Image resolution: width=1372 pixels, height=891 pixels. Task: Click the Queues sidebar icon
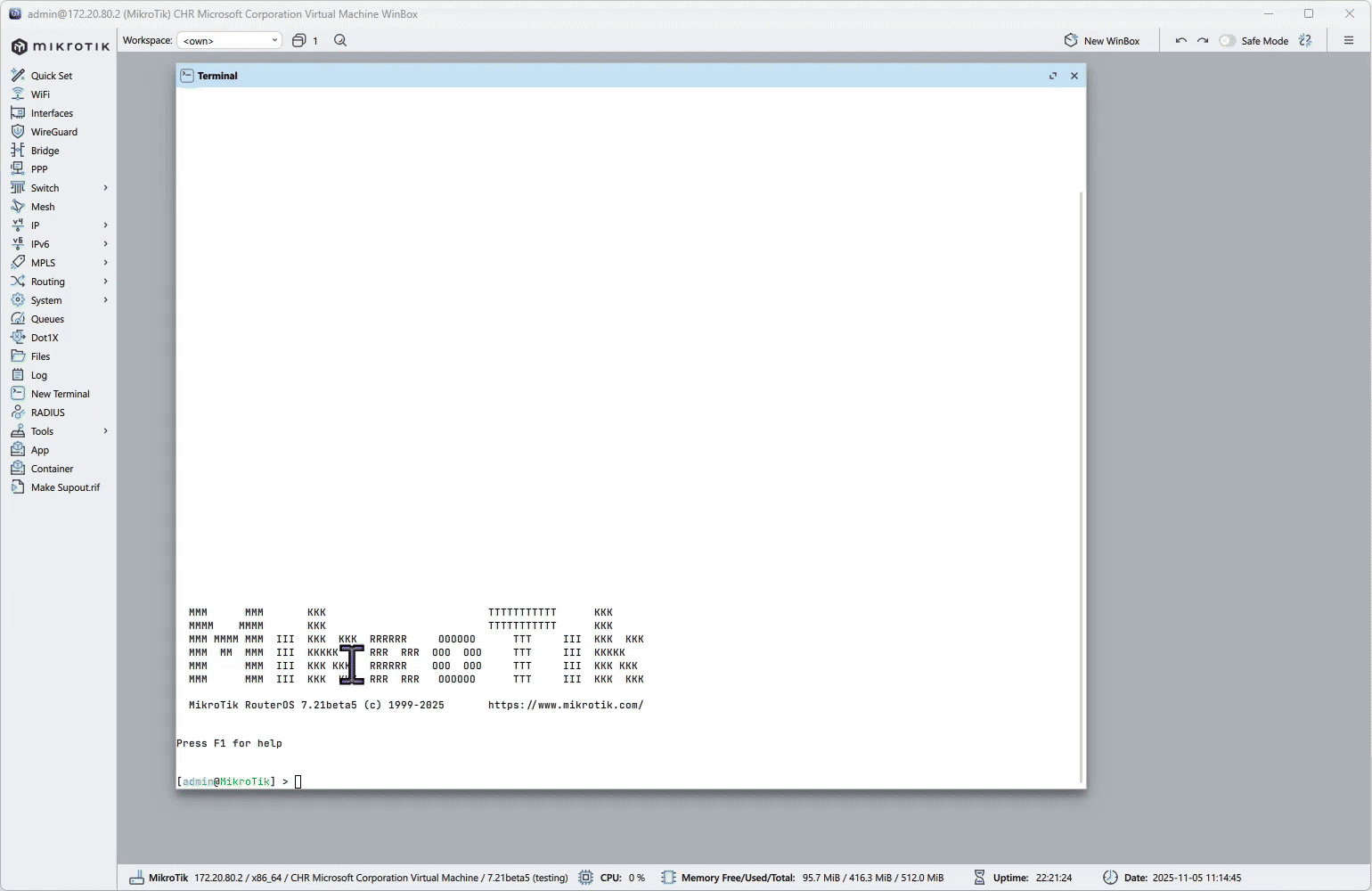(18, 319)
